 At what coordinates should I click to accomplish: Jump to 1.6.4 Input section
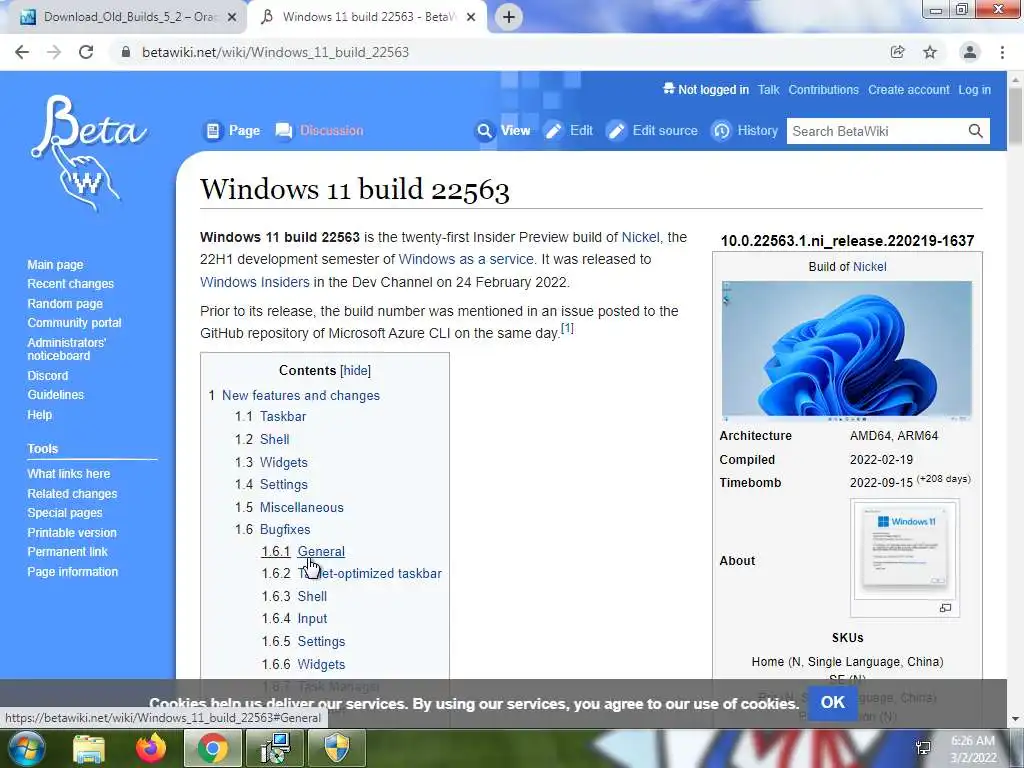point(312,618)
